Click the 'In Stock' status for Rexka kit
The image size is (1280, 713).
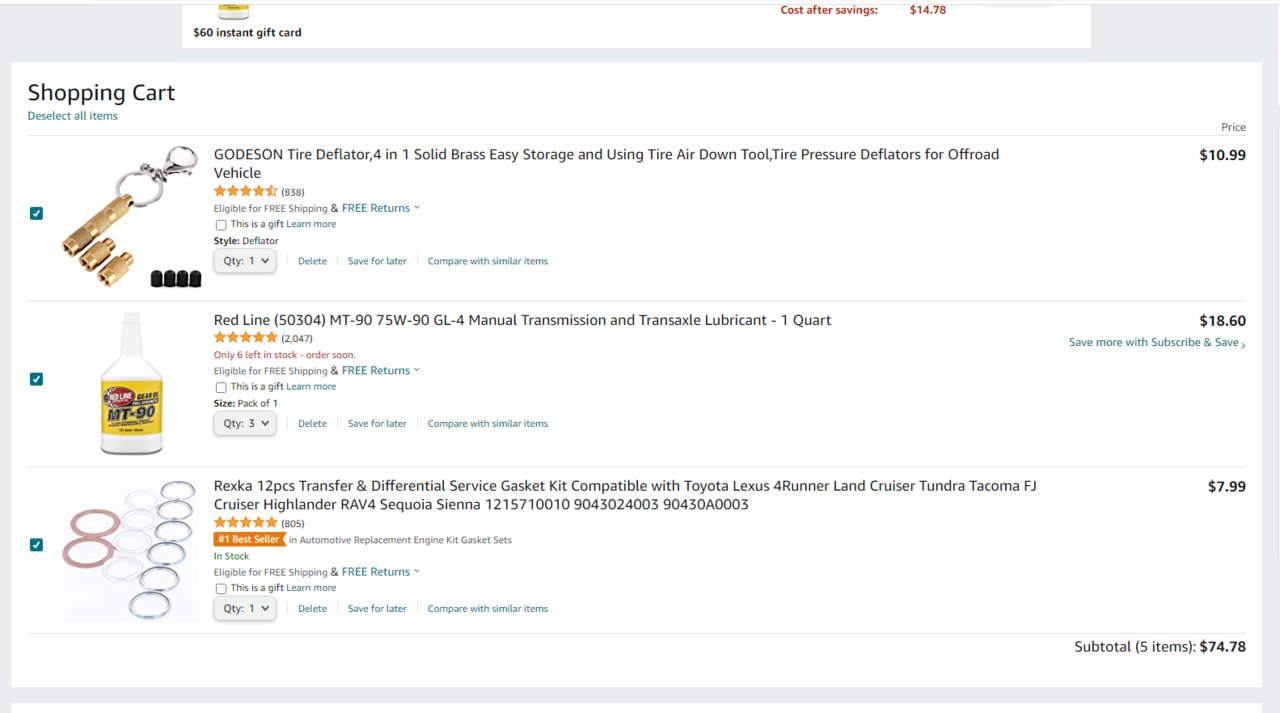(x=231, y=556)
